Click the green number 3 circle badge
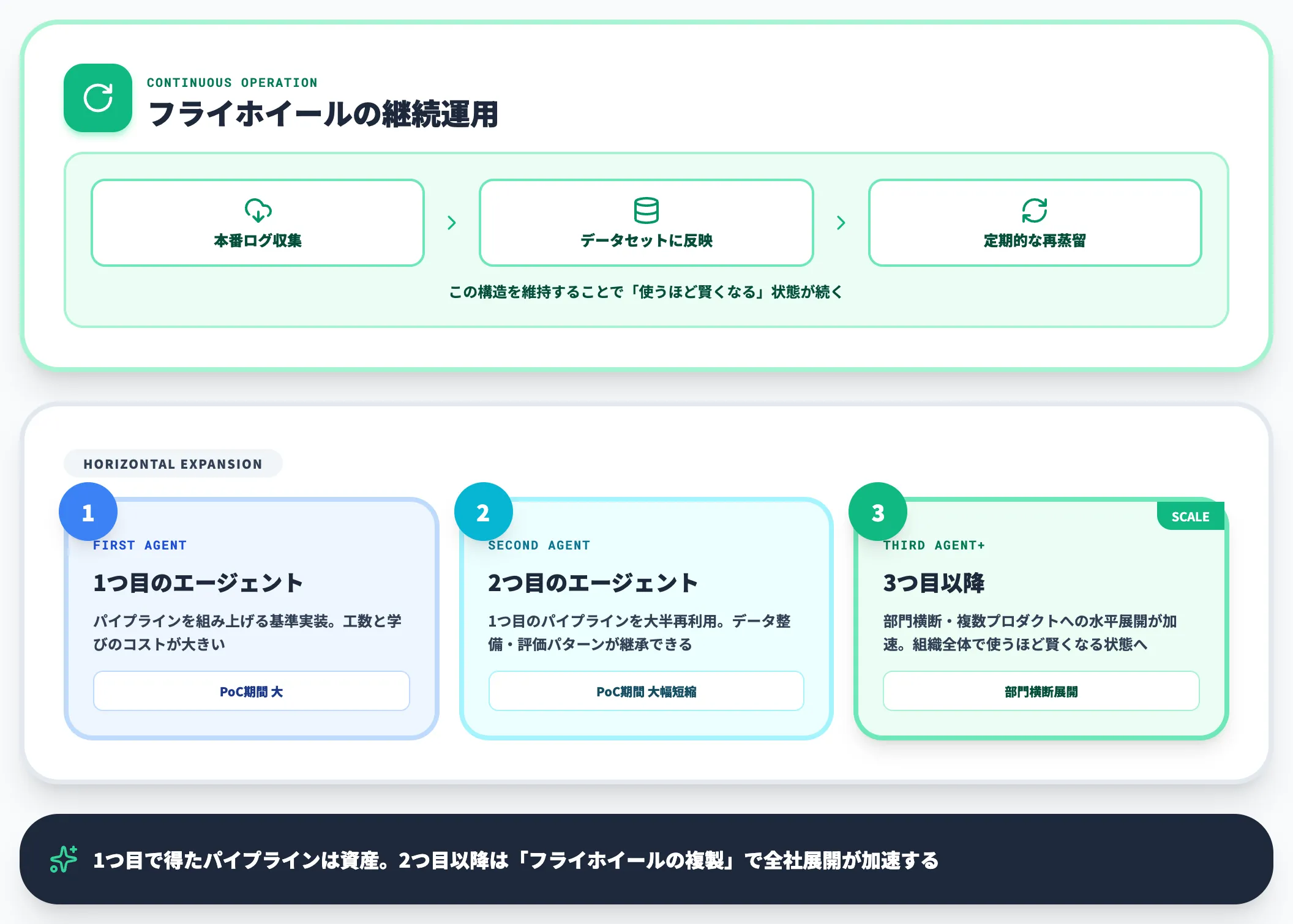 coord(878,512)
